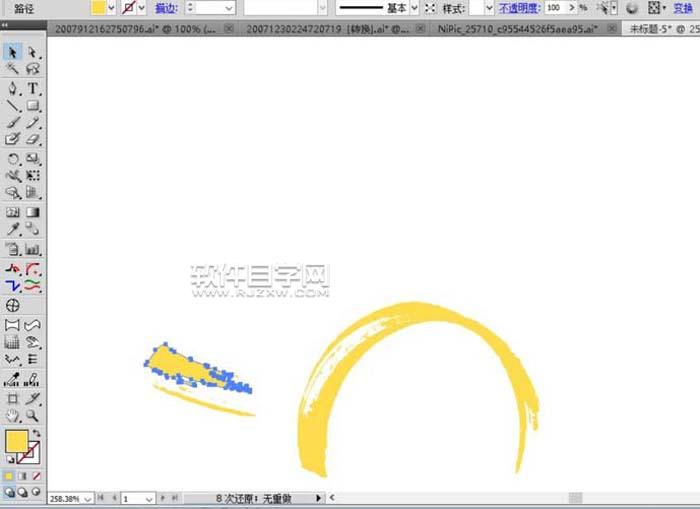700x509 pixels.
Task: Select the Symbol Sprayer tool
Action: point(12,192)
